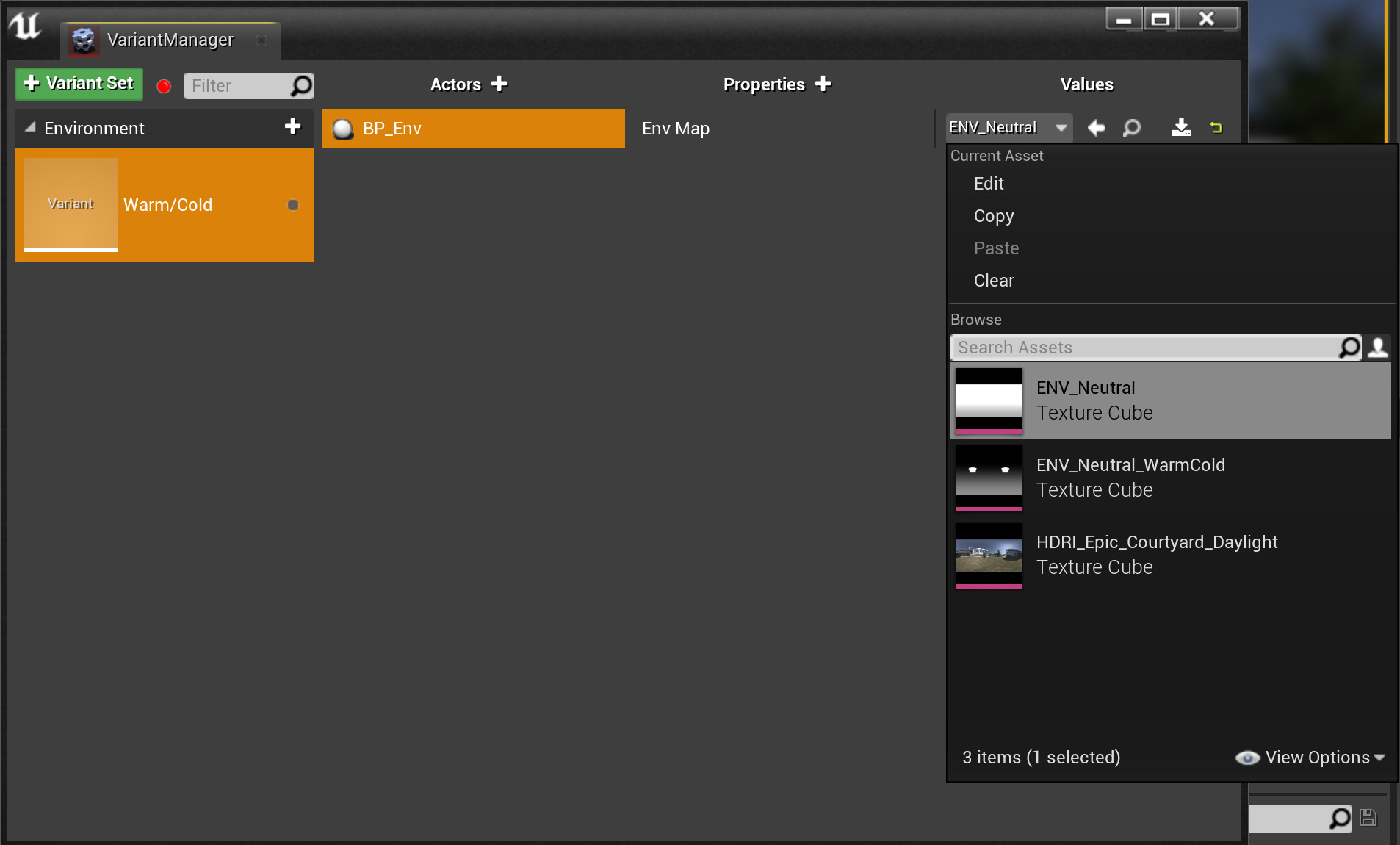
Task: Add a variant to the Environment set
Action: click(292, 127)
